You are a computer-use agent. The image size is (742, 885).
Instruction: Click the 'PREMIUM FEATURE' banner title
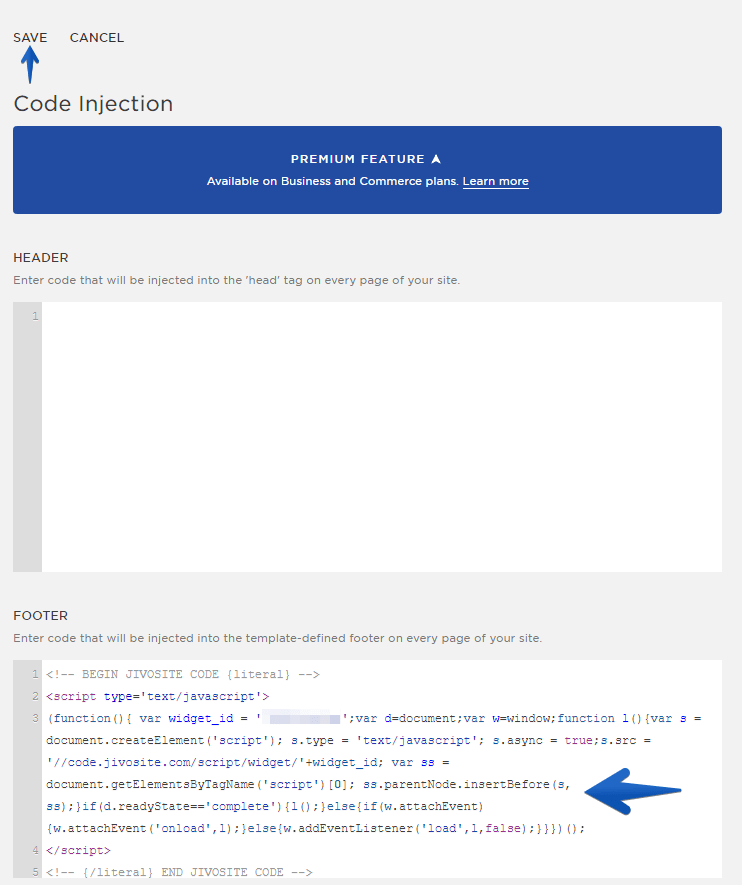click(357, 159)
